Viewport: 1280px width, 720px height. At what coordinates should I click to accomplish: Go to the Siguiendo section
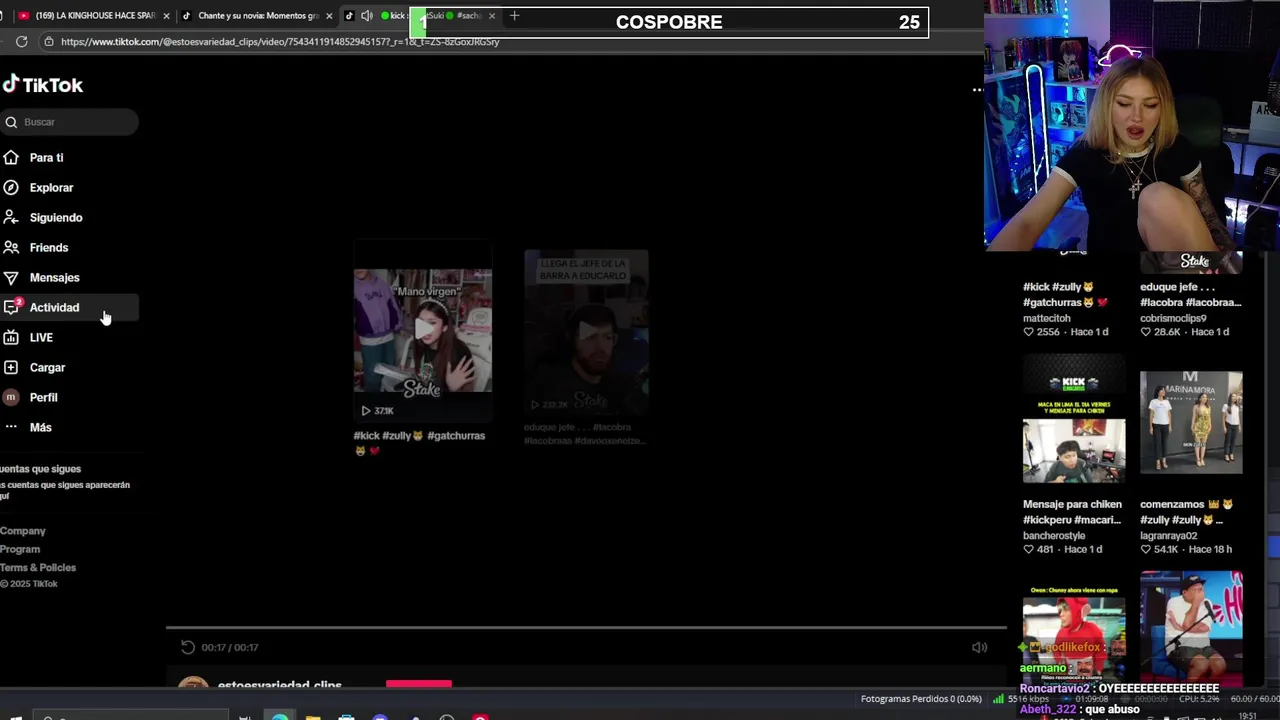click(56, 218)
